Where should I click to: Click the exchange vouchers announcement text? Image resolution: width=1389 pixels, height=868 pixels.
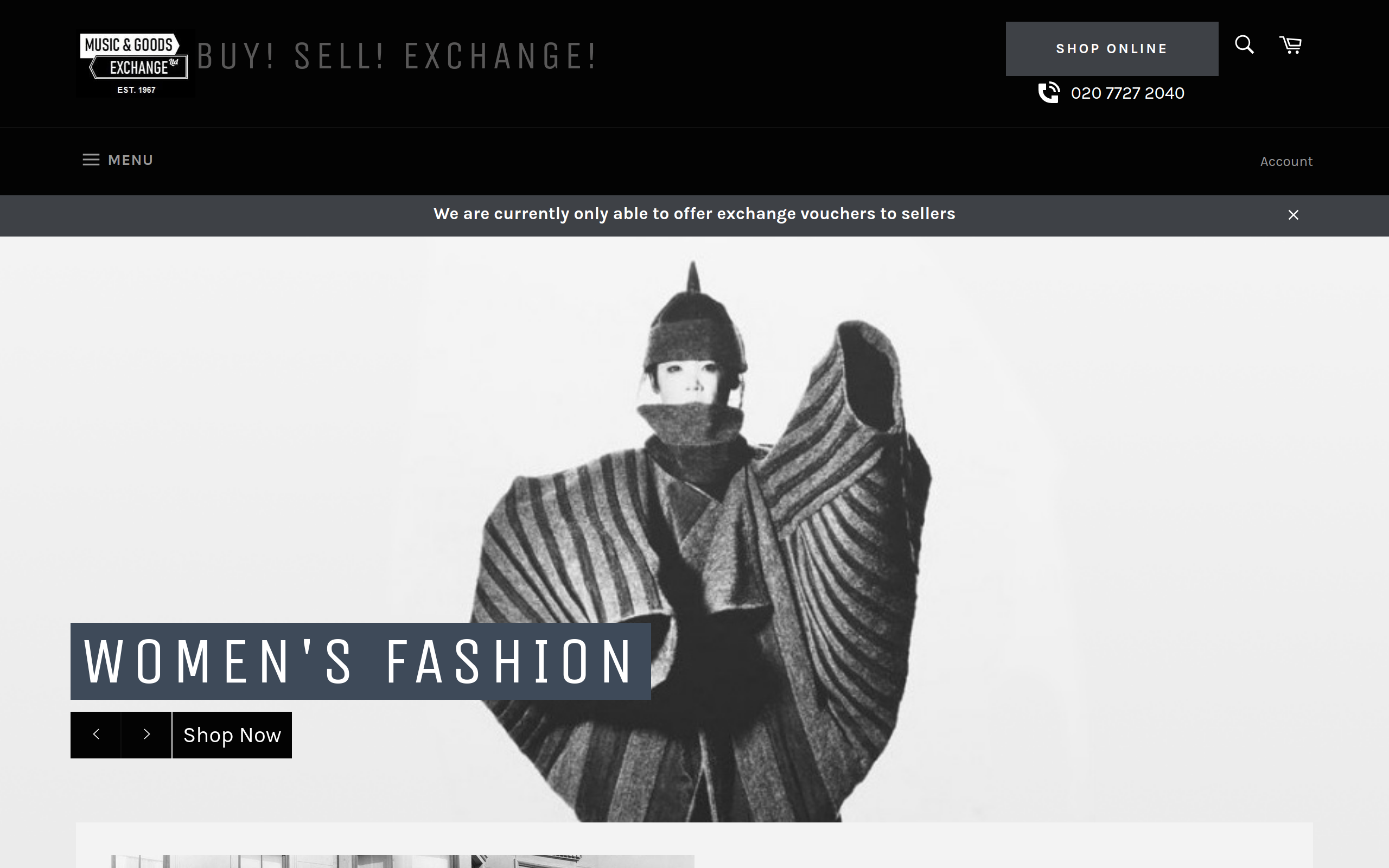pyautogui.click(x=694, y=214)
